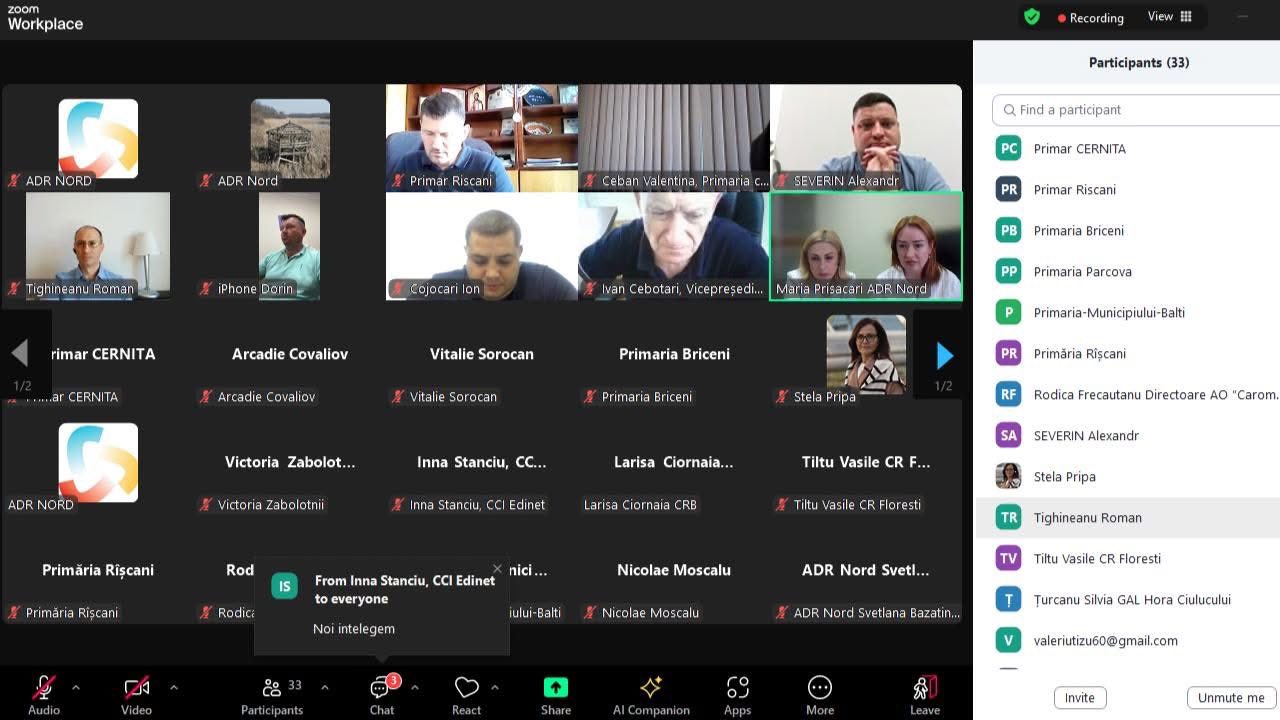The height and width of the screenshot is (720, 1280).
Task: Open chat message from Inna Stanciu
Action: click(x=382, y=607)
